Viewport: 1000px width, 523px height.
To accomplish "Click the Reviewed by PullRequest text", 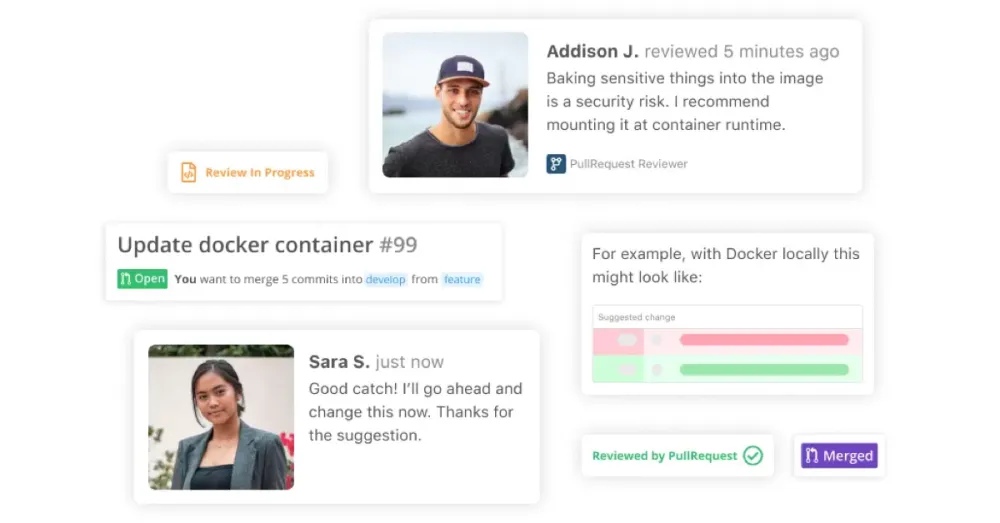I will [x=664, y=456].
